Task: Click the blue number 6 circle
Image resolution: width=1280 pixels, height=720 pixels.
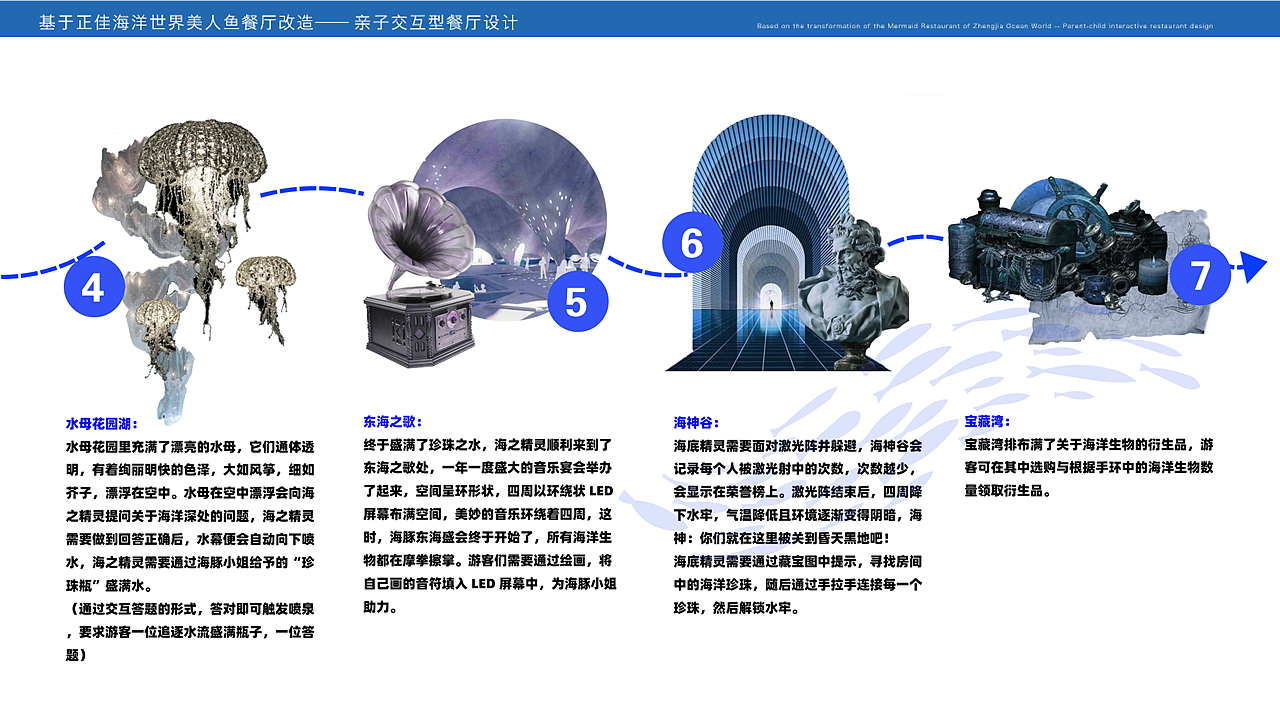Action: click(692, 243)
